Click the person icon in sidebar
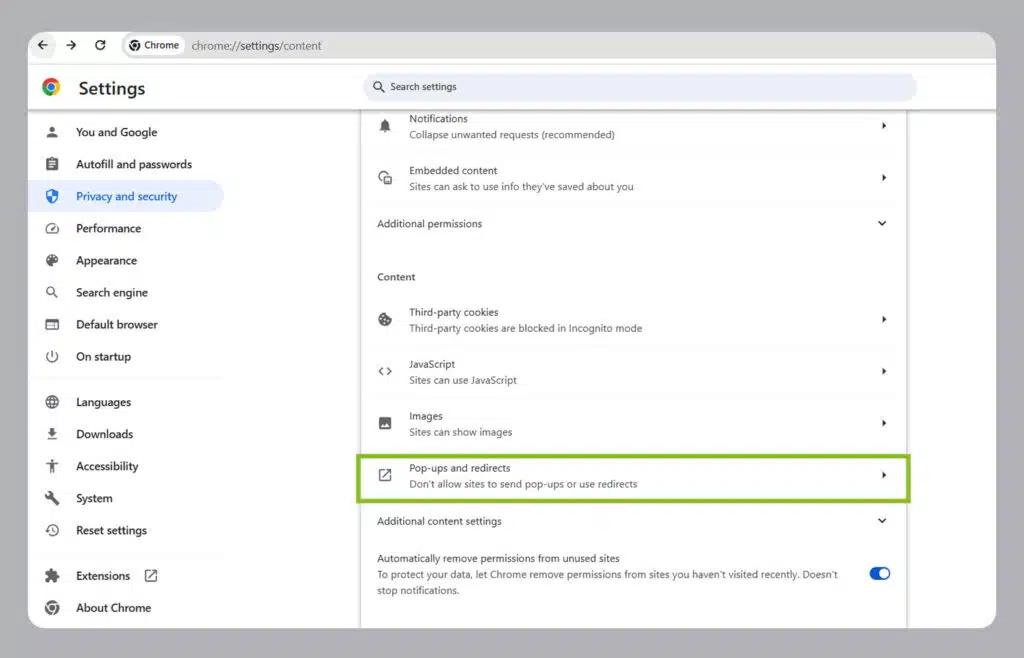 [x=52, y=132]
